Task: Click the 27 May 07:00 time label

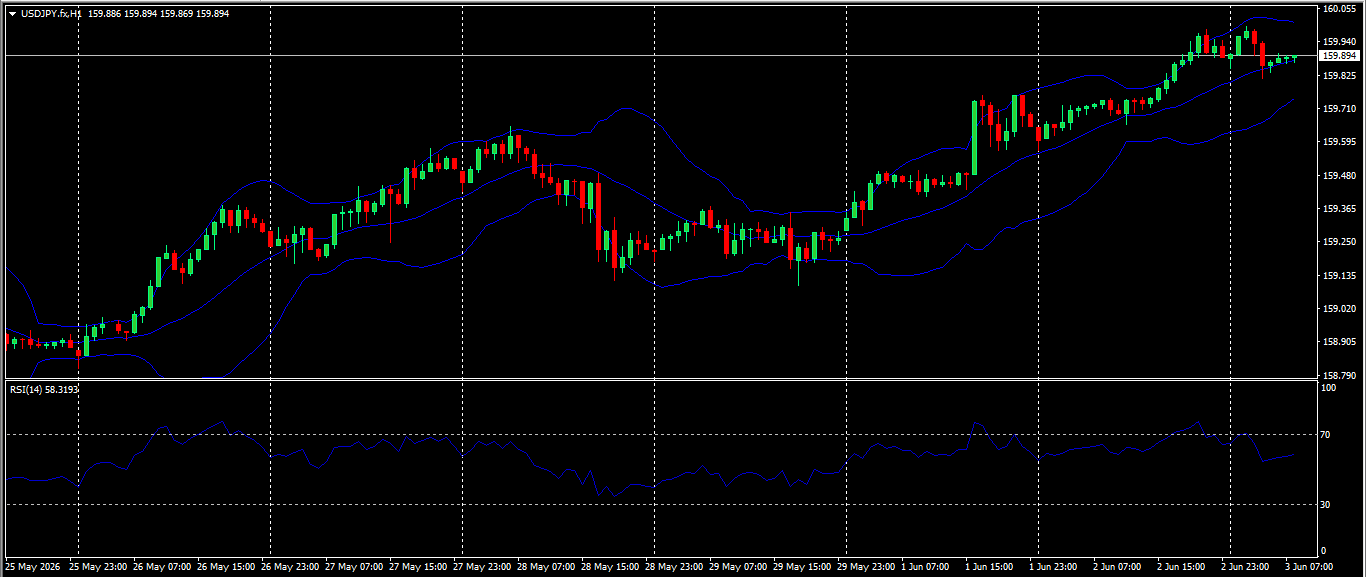Action: [x=354, y=566]
